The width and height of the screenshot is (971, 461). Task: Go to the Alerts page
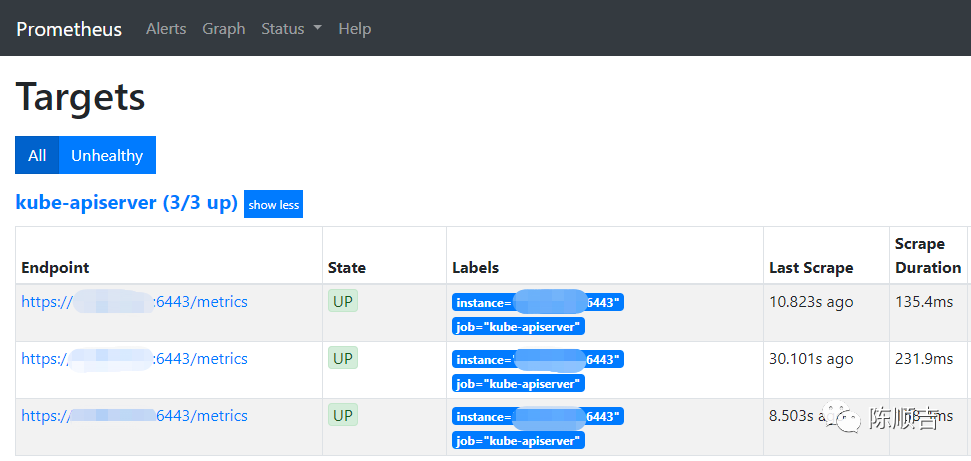pos(166,29)
